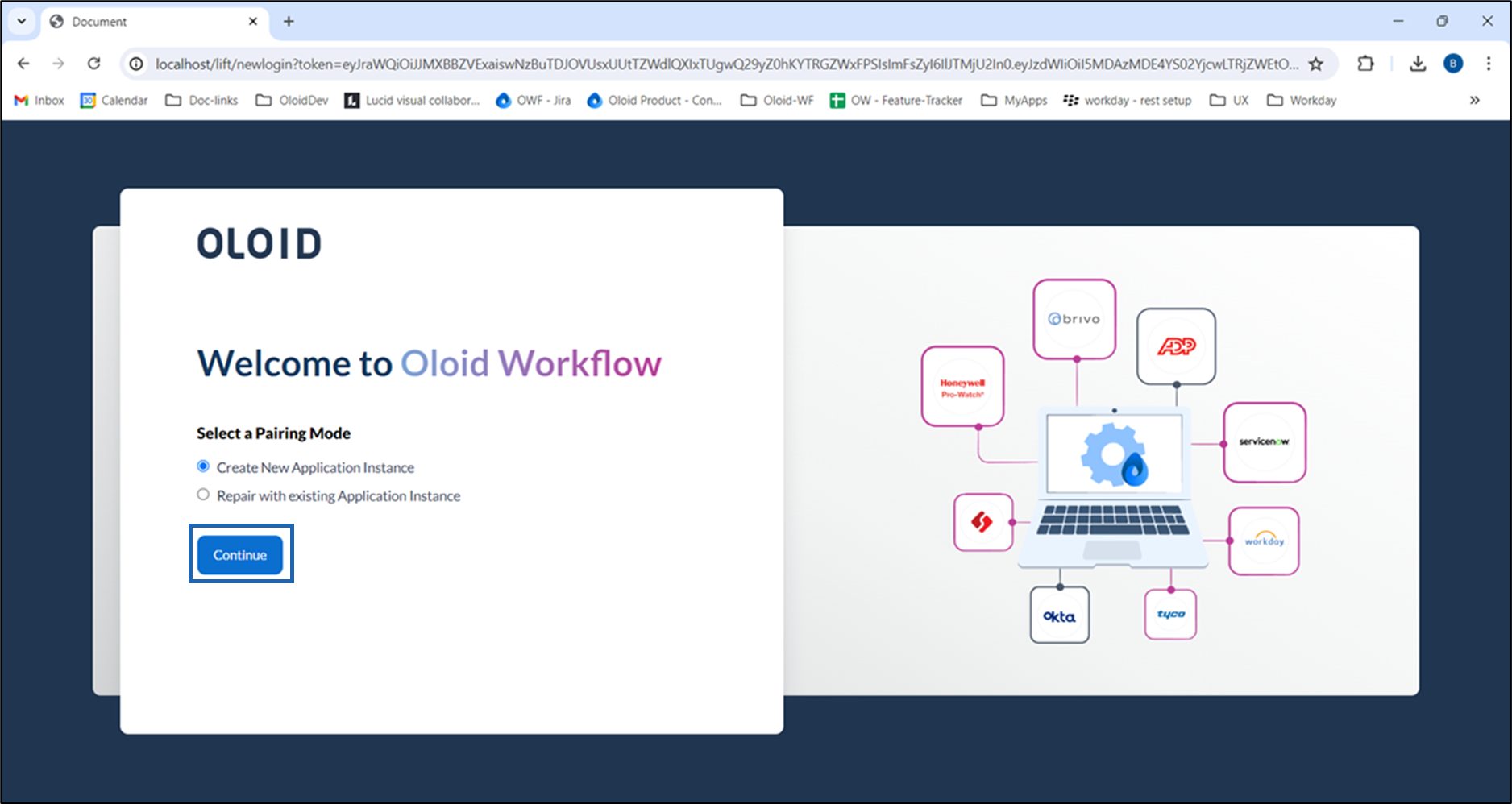The image size is (1512, 804).
Task: Open the MyApps bookmark folder
Action: pos(1014,100)
